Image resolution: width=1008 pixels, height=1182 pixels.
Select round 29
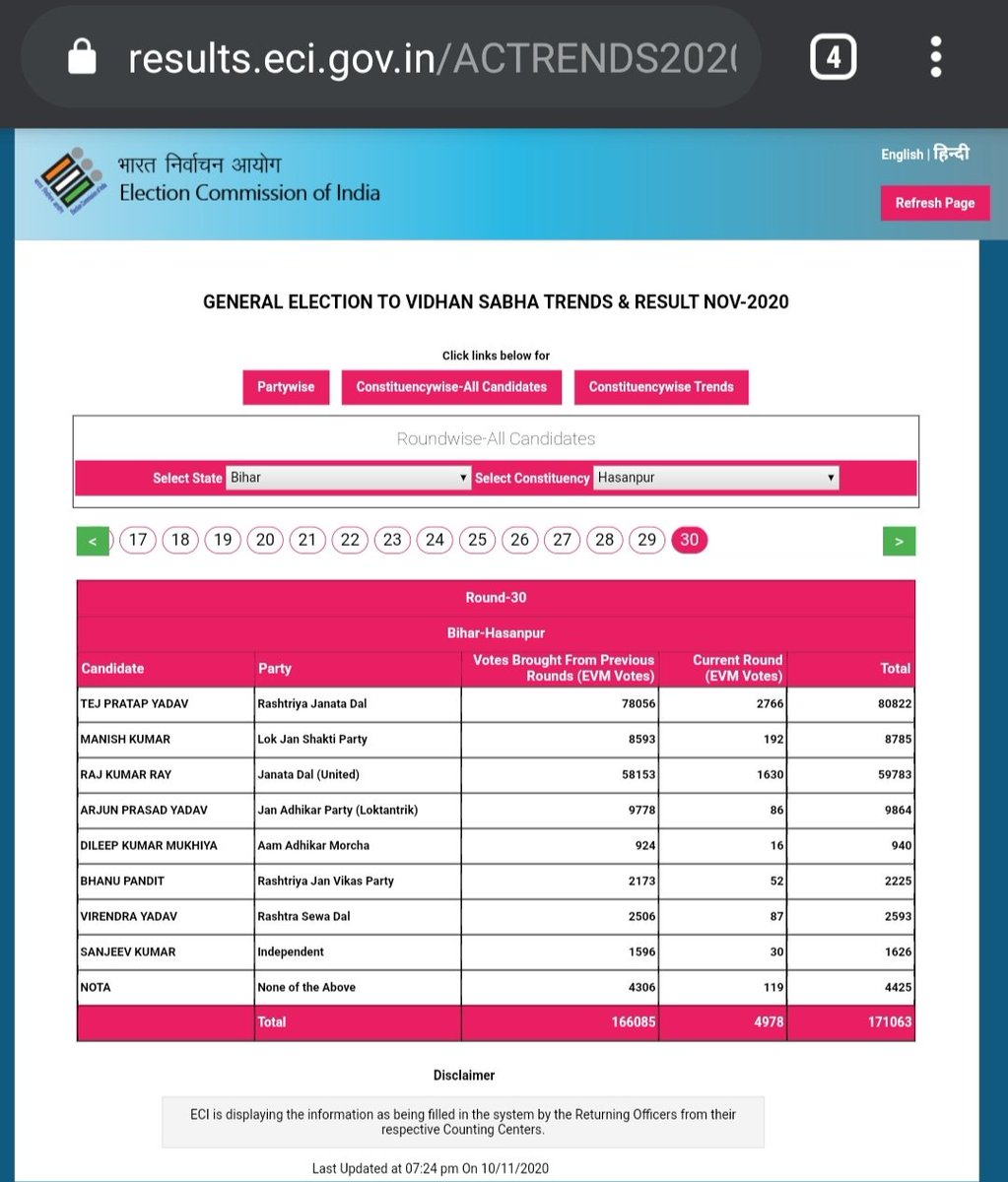pyautogui.click(x=646, y=540)
